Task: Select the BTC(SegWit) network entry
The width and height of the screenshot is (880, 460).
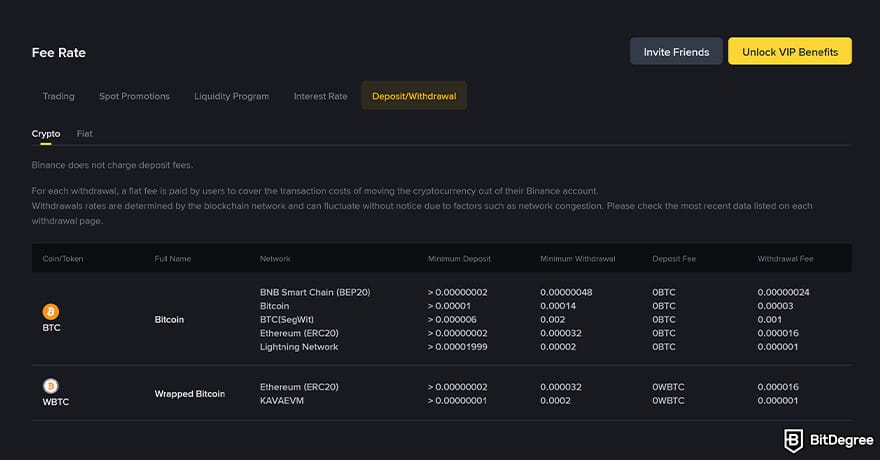Action: point(287,319)
